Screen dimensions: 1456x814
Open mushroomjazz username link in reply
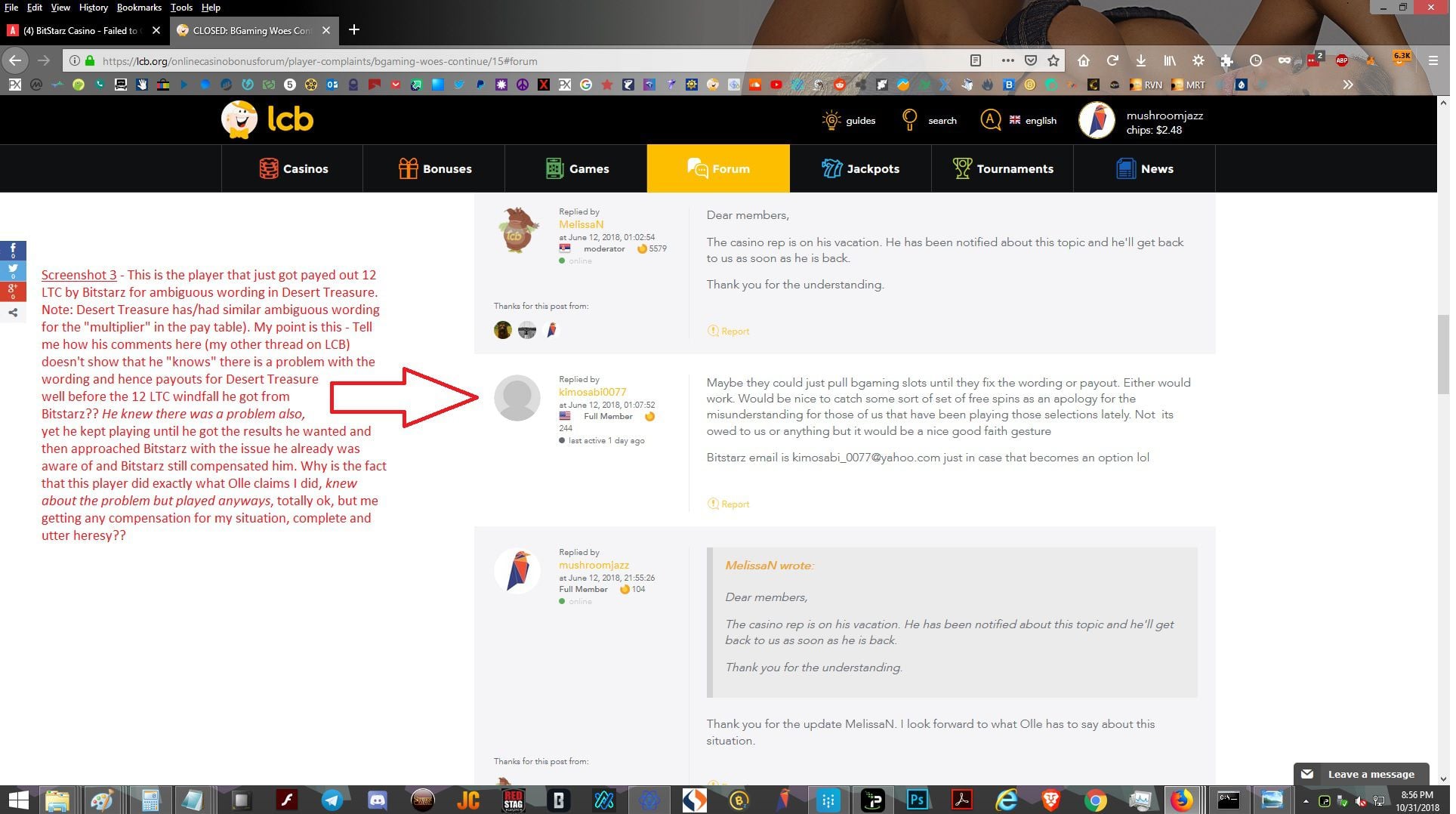click(x=594, y=565)
